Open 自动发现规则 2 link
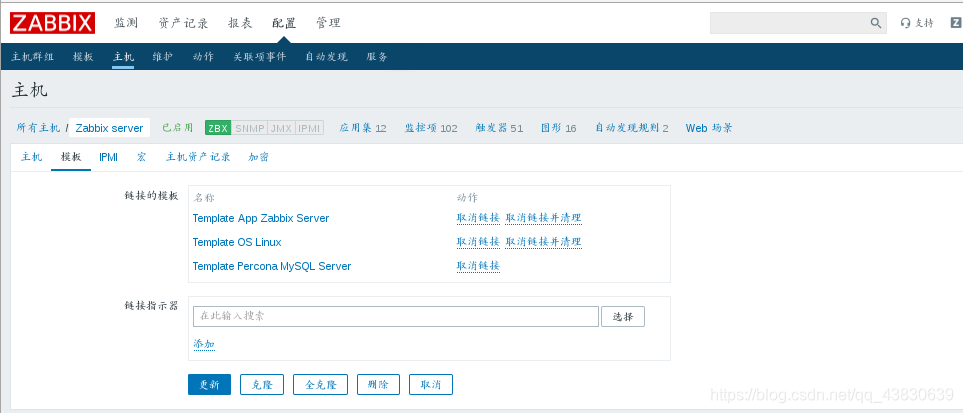Screen dimensions: 963x413 (x=631, y=128)
